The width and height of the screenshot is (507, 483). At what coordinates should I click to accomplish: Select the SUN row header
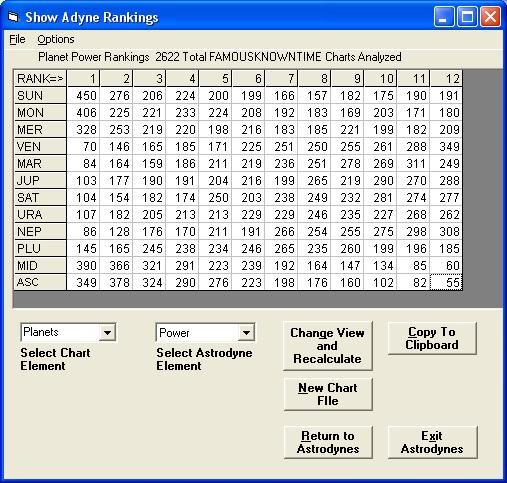click(x=40, y=96)
